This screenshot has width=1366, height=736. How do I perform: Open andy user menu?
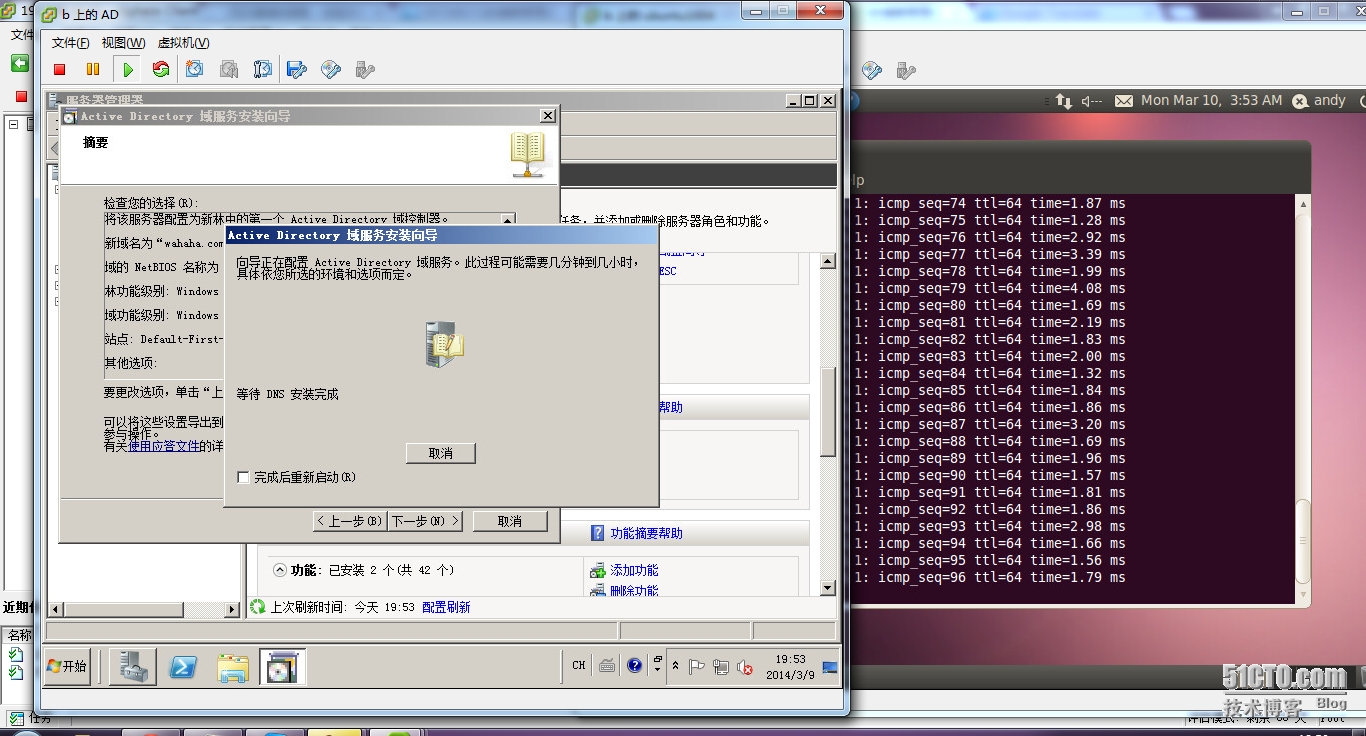click(x=1319, y=101)
